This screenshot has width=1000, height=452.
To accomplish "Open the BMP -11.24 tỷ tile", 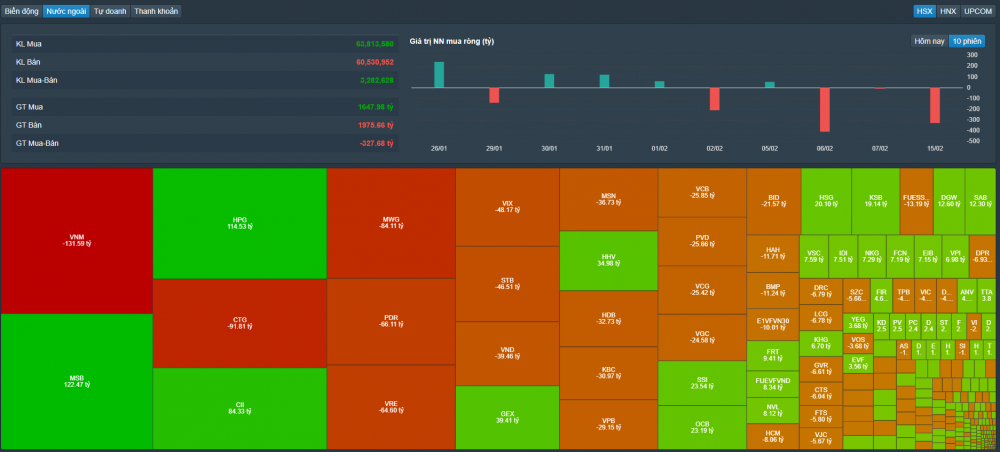I will coord(772,290).
